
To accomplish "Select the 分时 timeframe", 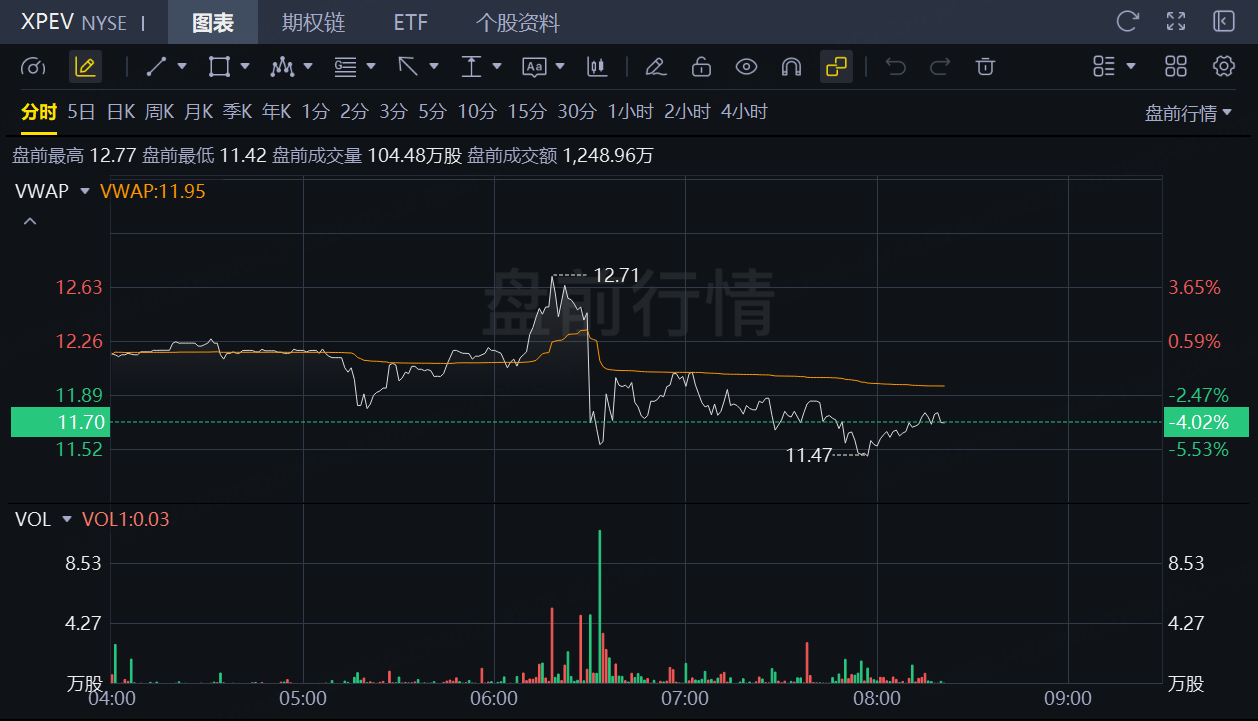I will (x=39, y=112).
